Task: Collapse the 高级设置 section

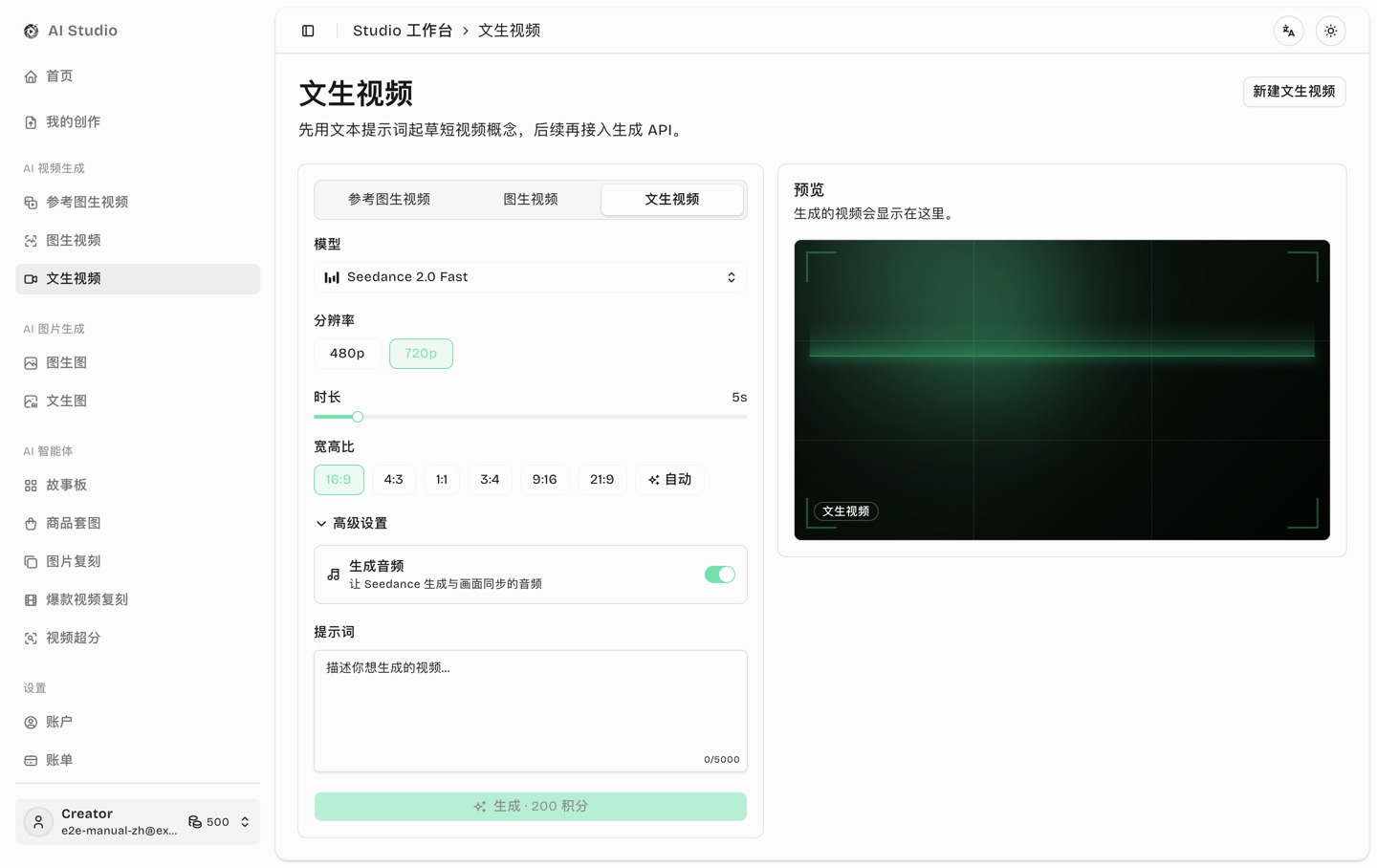Action: click(x=351, y=524)
